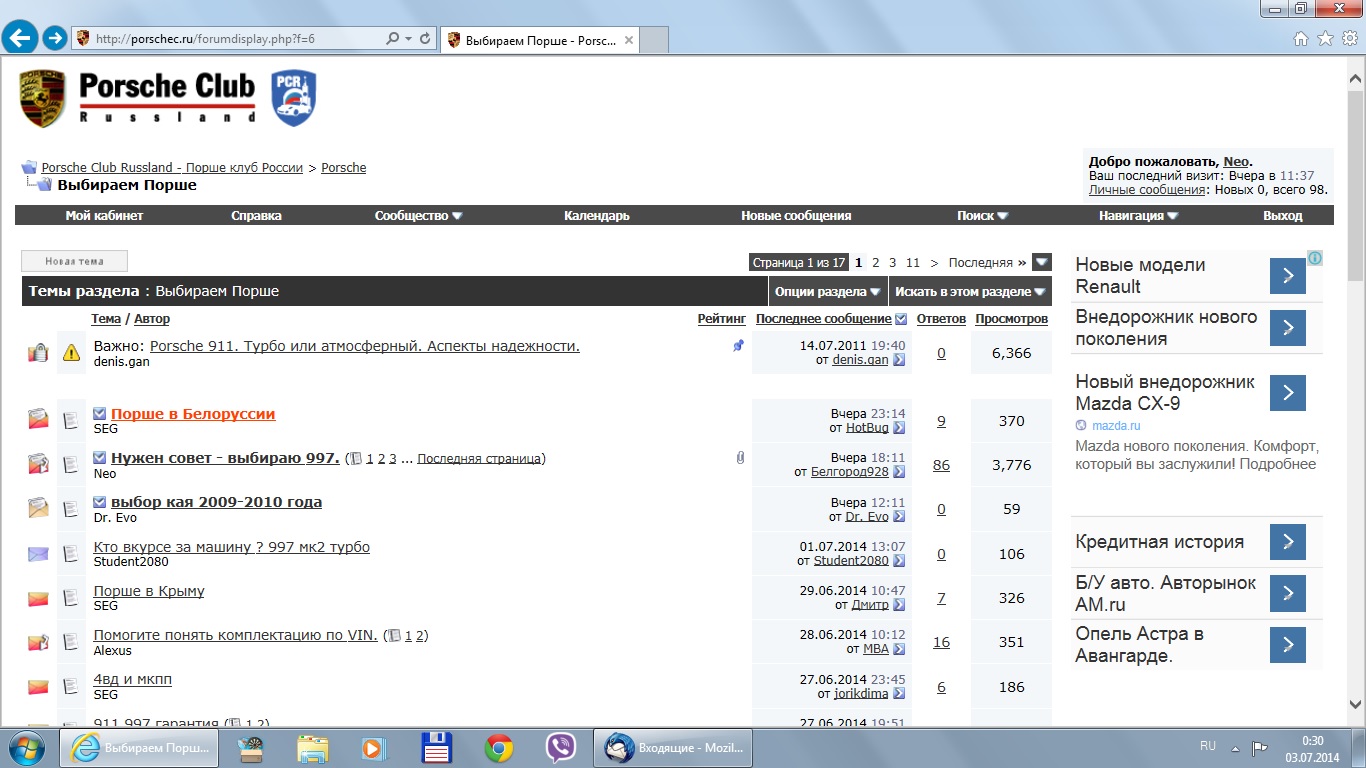Screen dimensions: 1366x768
Task: Open the Календарь menu item
Action: [597, 216]
